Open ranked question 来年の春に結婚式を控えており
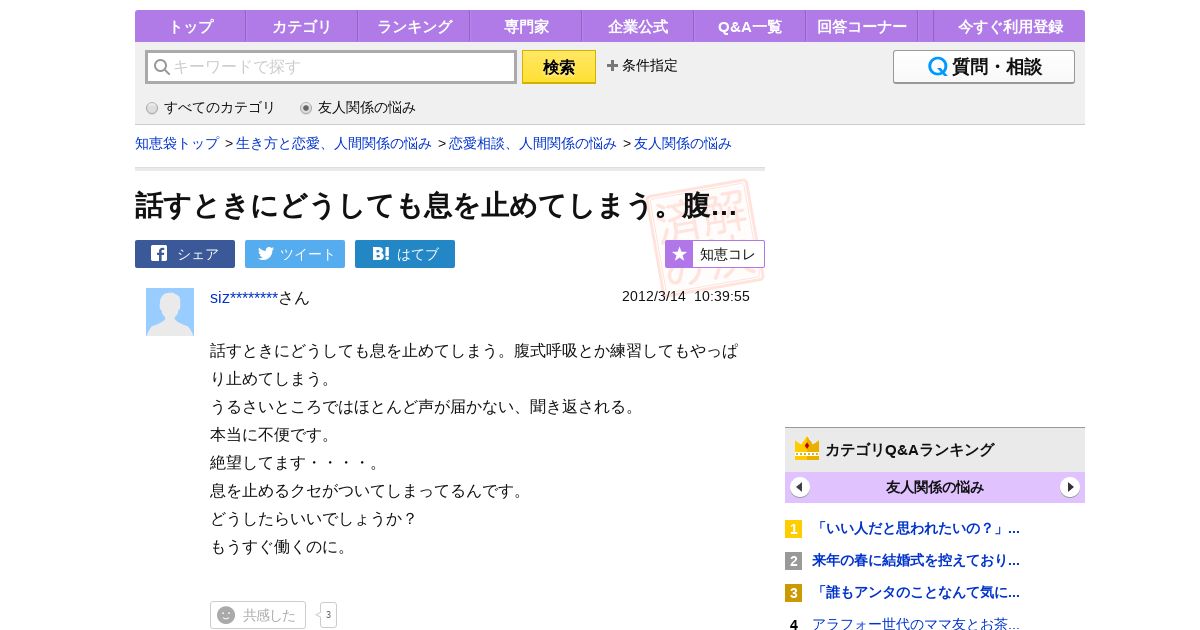 pyautogui.click(x=916, y=561)
